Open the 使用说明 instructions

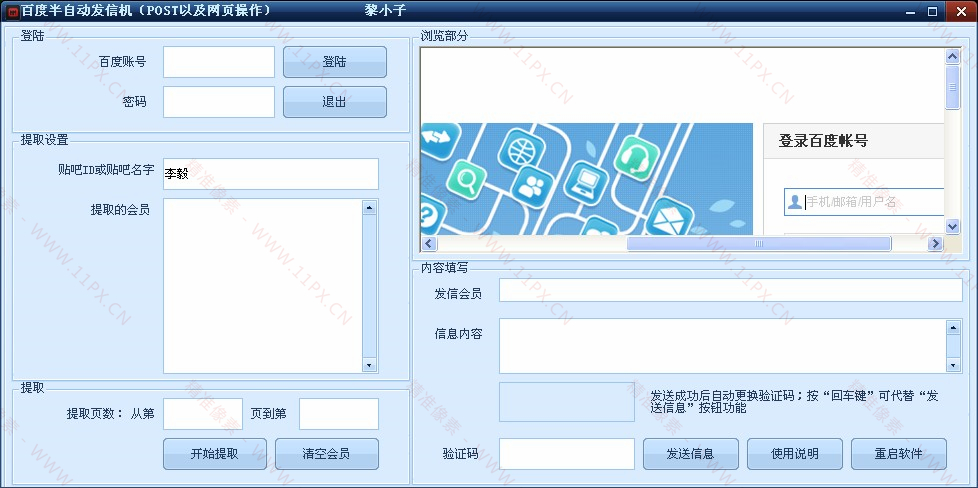click(794, 454)
